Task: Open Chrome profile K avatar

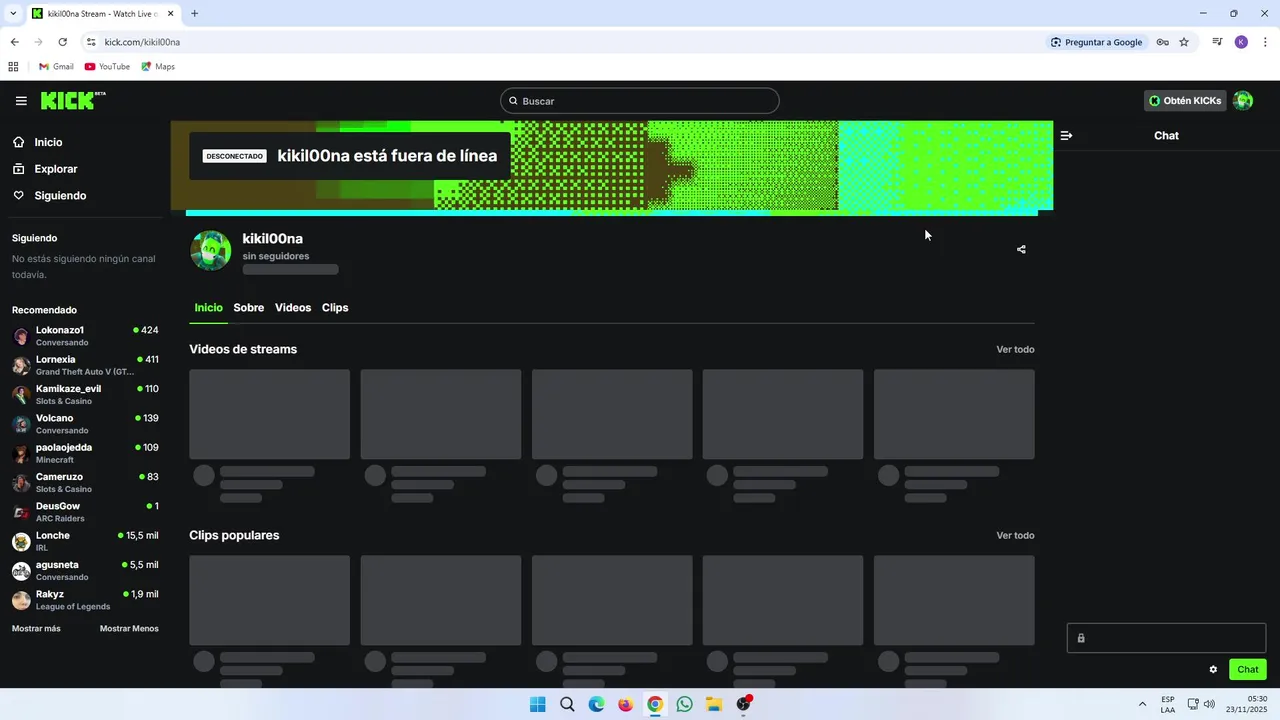Action: pyautogui.click(x=1241, y=42)
